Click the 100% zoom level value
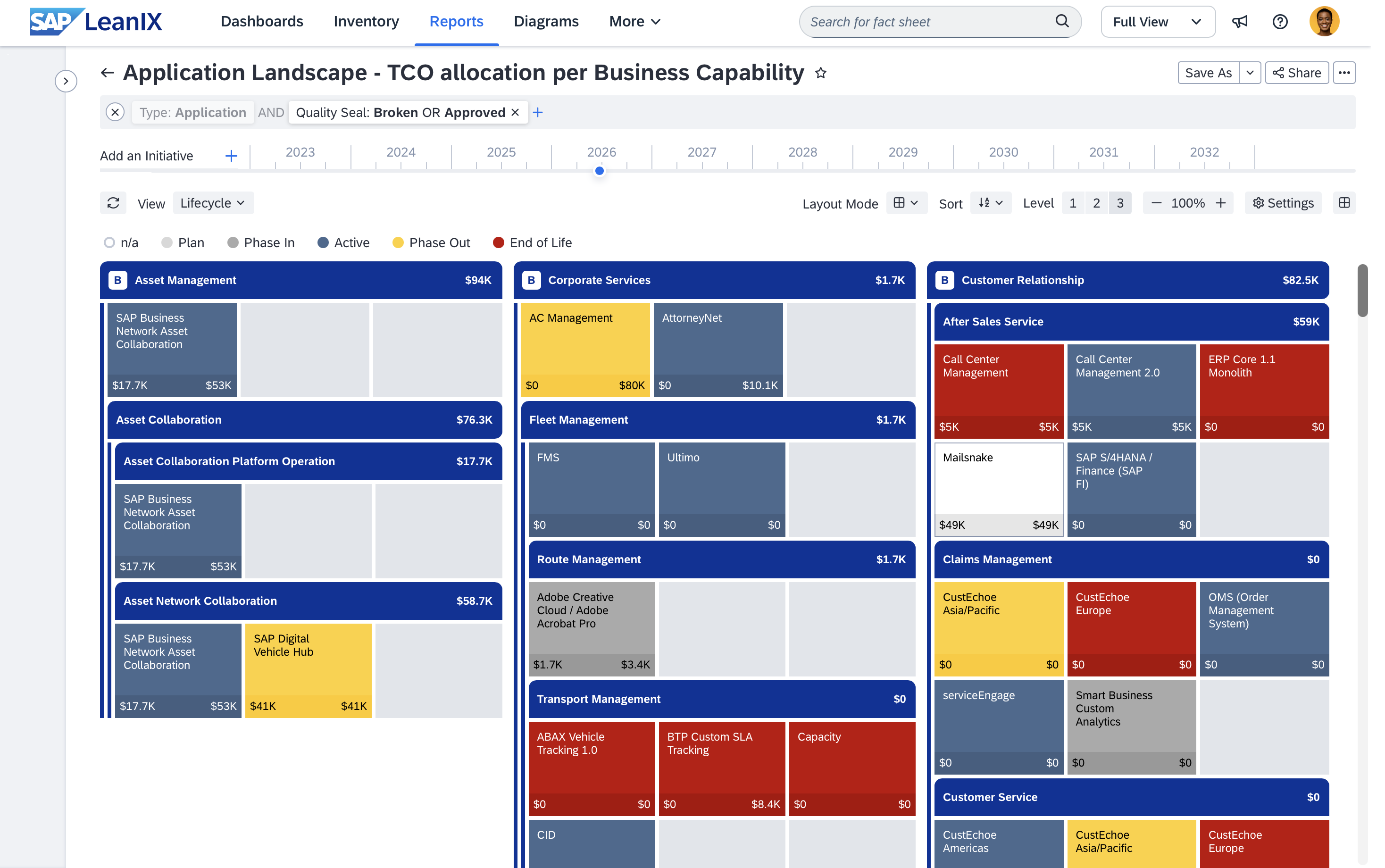Image resolution: width=1385 pixels, height=868 pixels. (x=1187, y=203)
